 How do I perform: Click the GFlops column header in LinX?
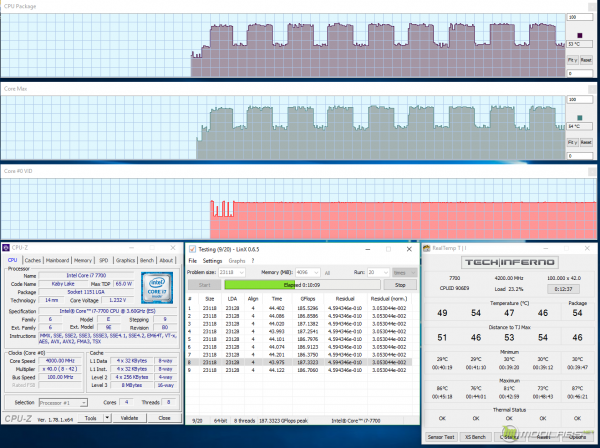(308, 299)
